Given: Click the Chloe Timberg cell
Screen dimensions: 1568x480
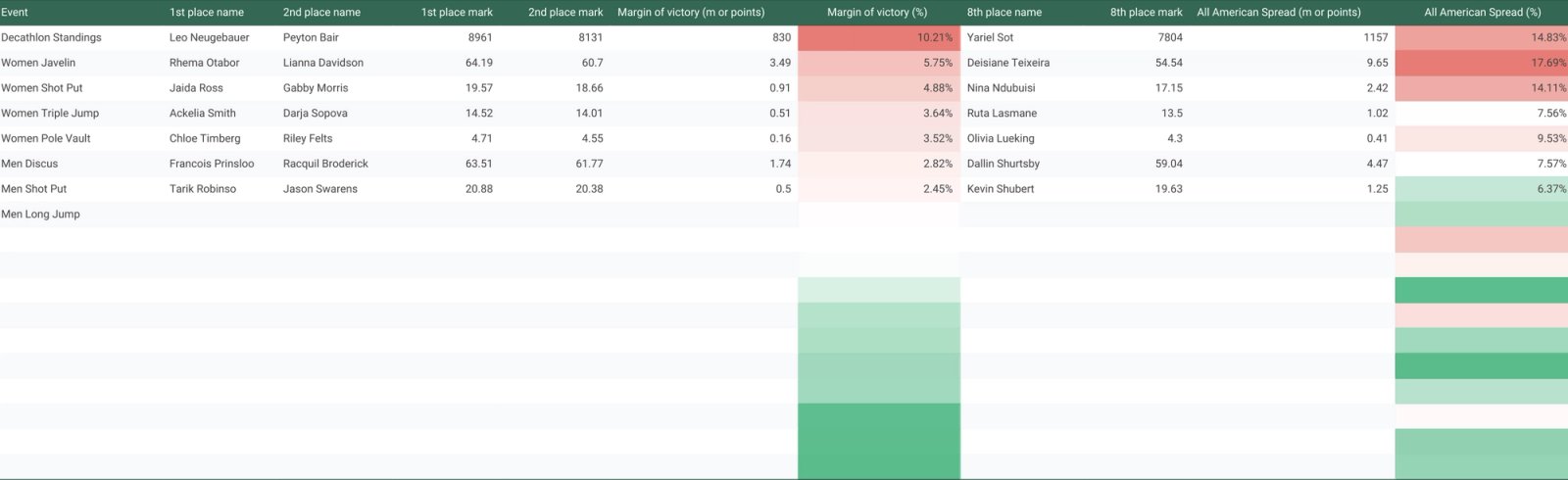Looking at the screenshot, I should (205, 138).
